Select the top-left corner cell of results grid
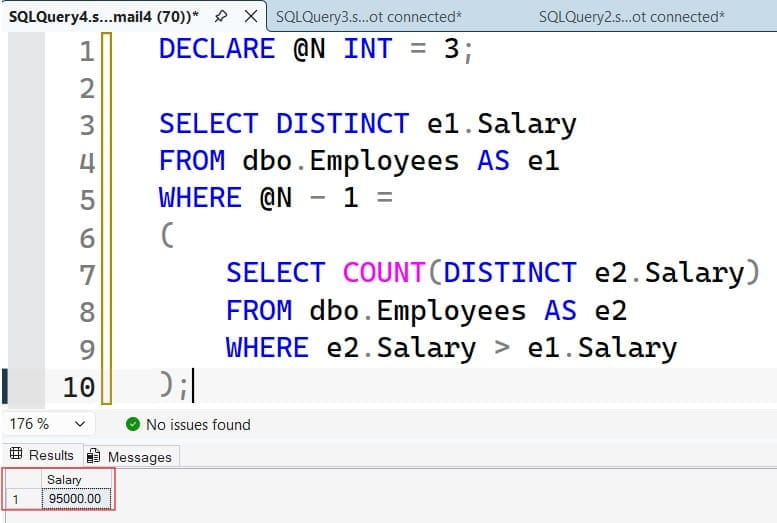777x523 pixels. tap(23, 479)
